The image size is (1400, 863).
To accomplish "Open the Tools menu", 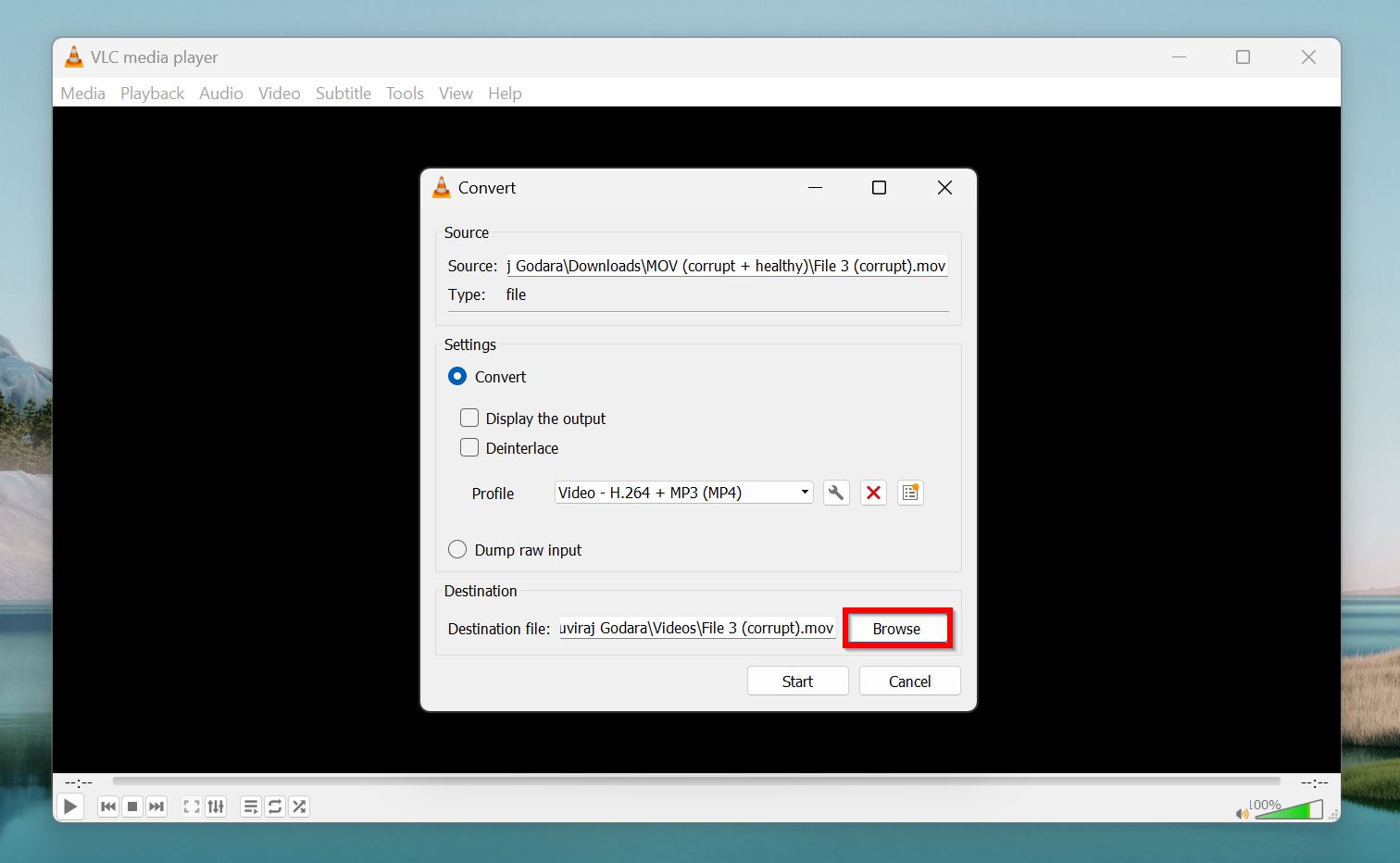I will [404, 93].
